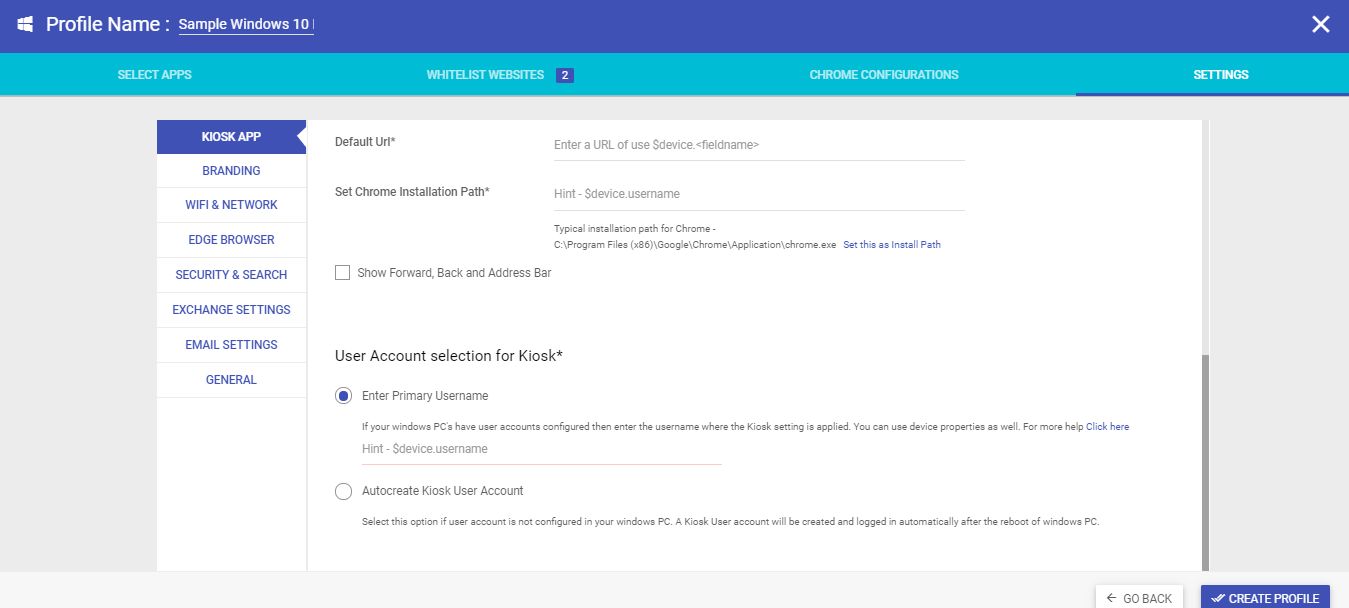Open the Exchange Settings section

(x=231, y=310)
